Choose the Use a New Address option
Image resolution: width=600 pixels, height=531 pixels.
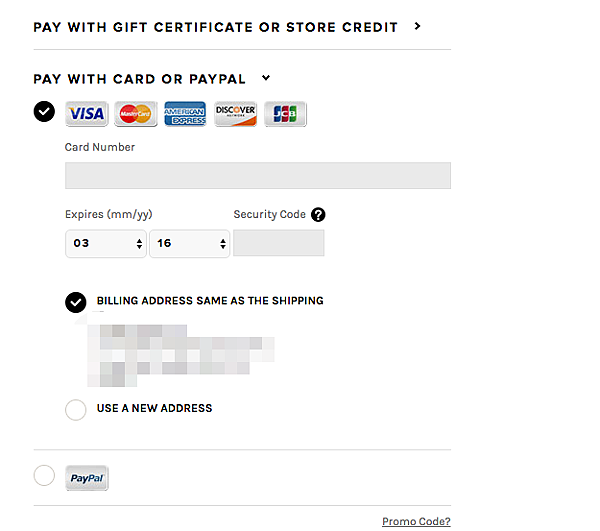coord(76,409)
